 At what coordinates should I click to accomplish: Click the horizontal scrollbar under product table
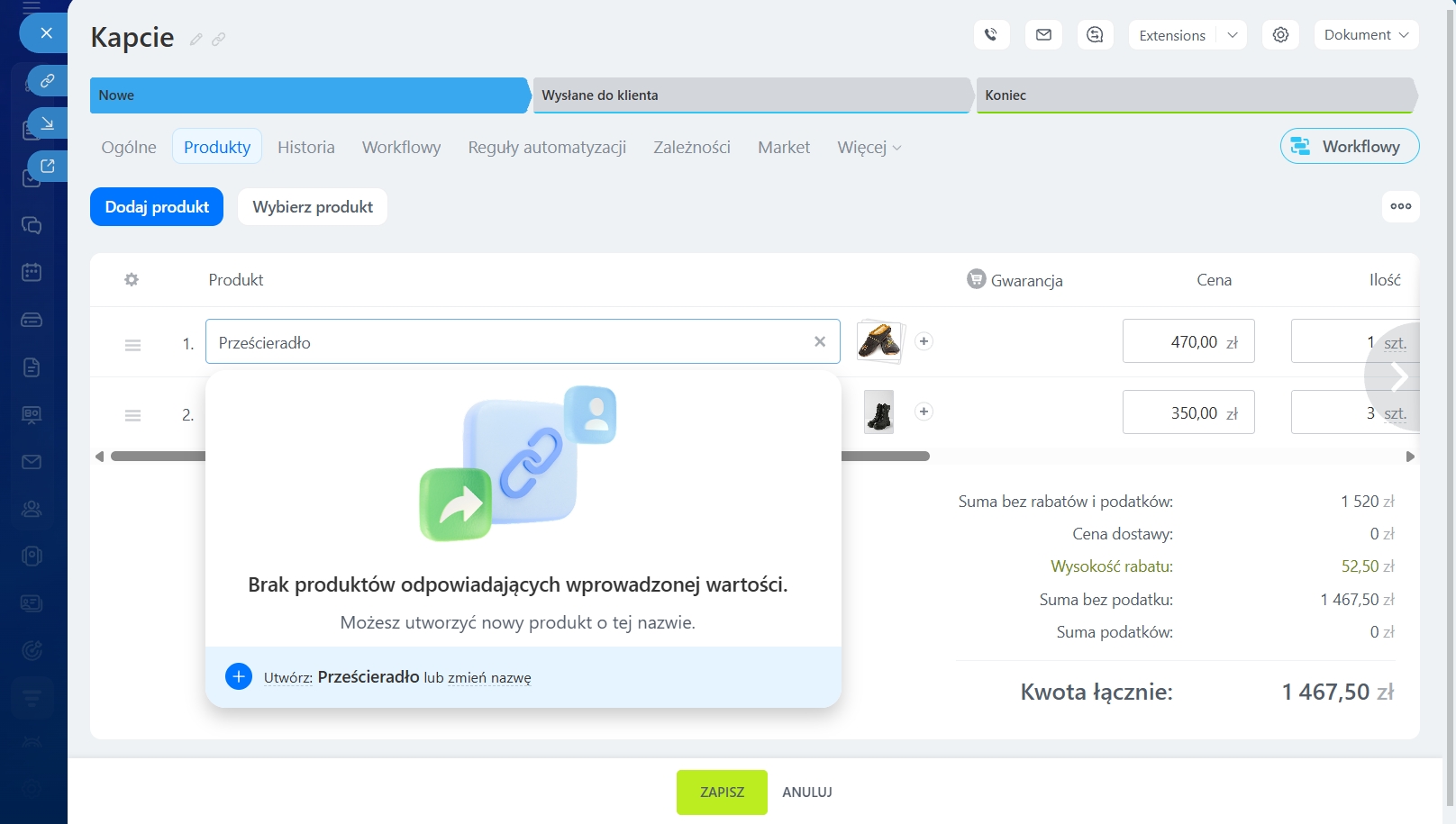pyautogui.click(x=883, y=457)
